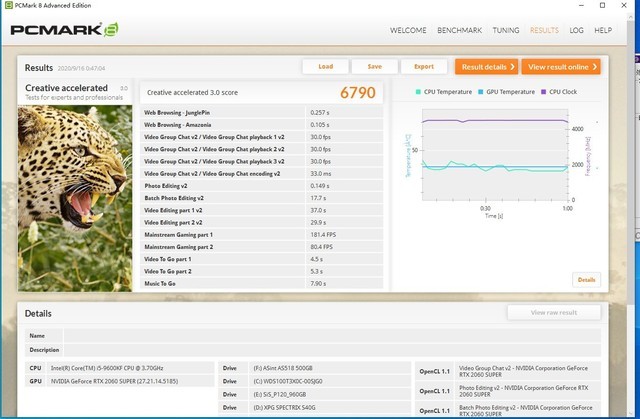Click the PCMark title bar app icon
Screen dimensions: 640x419
point(8,5)
